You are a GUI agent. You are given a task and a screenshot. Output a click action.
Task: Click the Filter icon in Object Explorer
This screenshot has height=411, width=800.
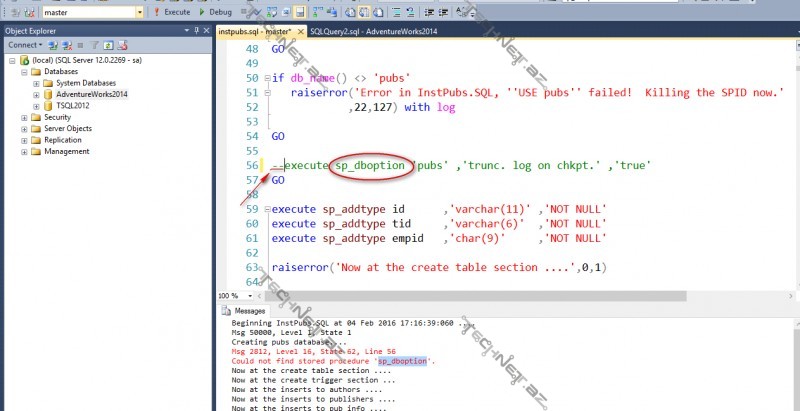coord(93,45)
